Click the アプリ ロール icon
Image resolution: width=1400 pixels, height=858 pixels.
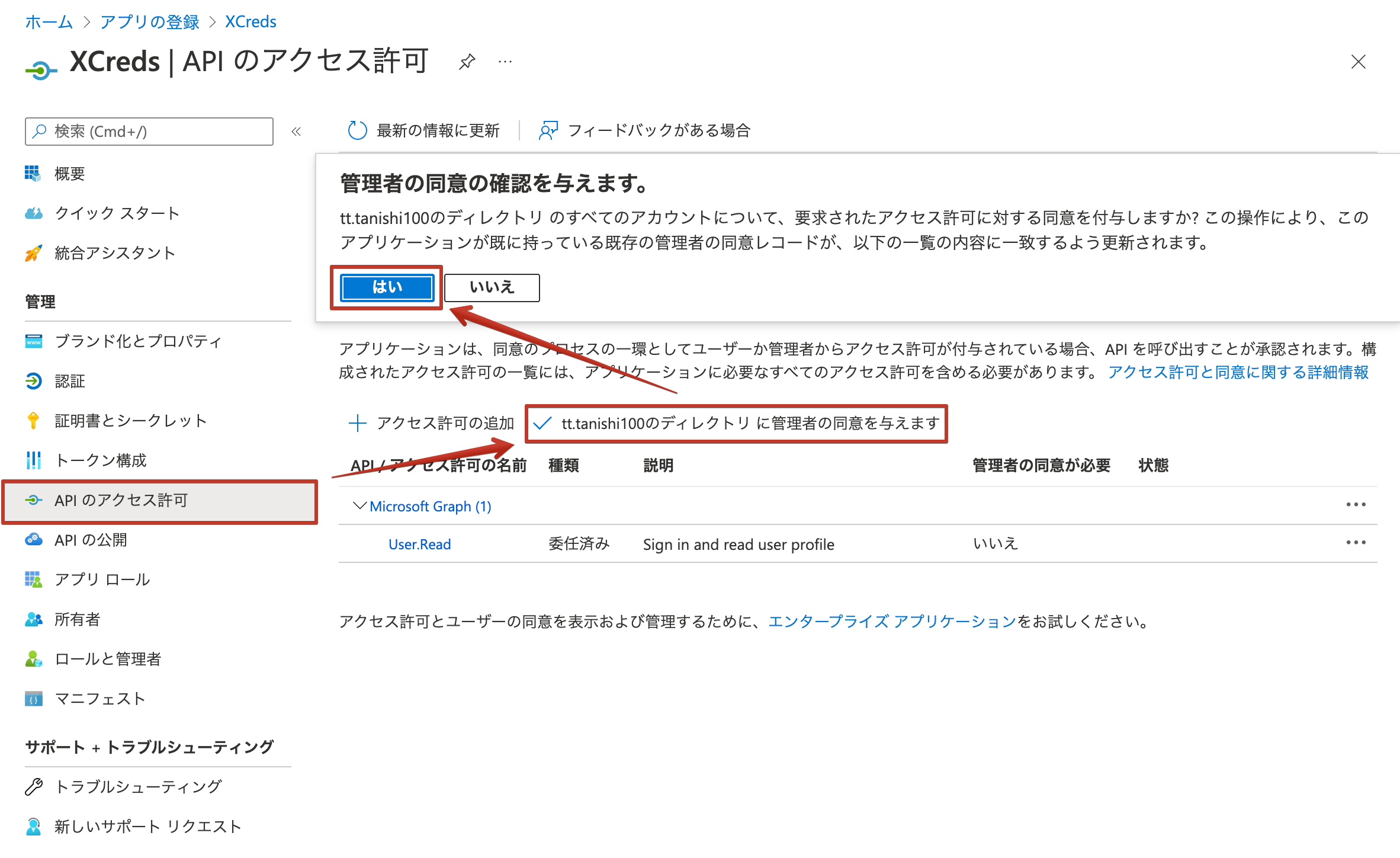[34, 580]
